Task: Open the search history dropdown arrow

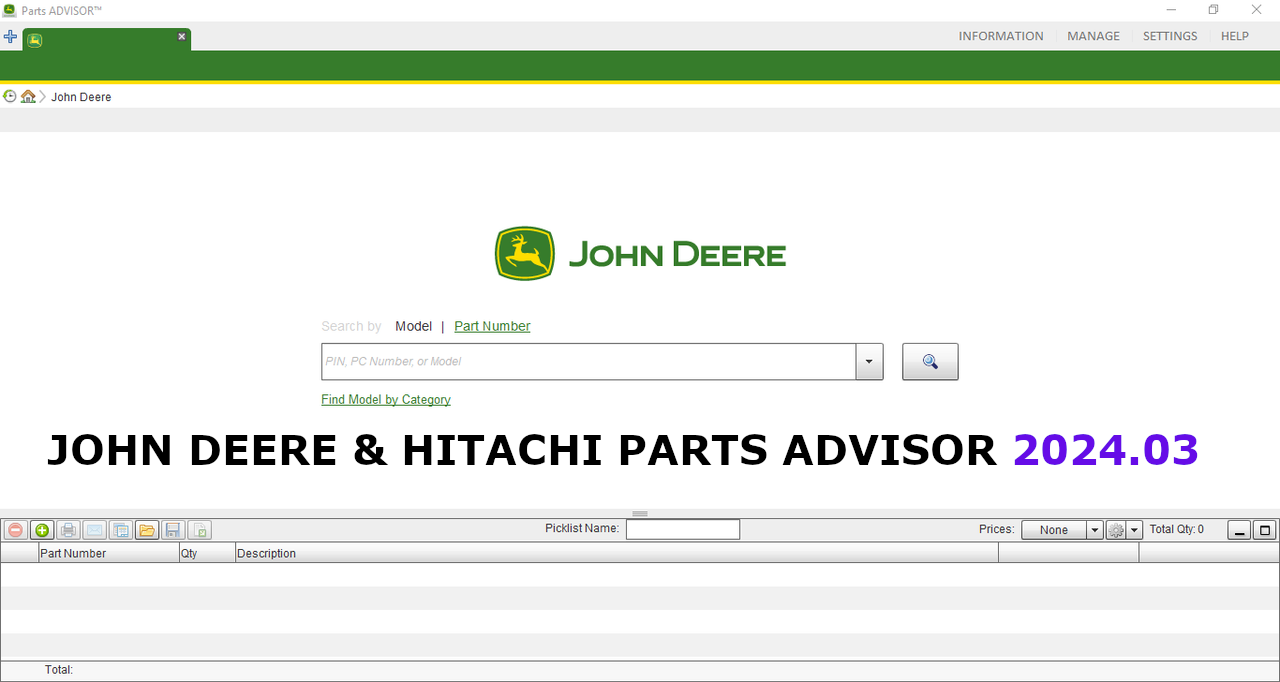Action: coord(868,361)
